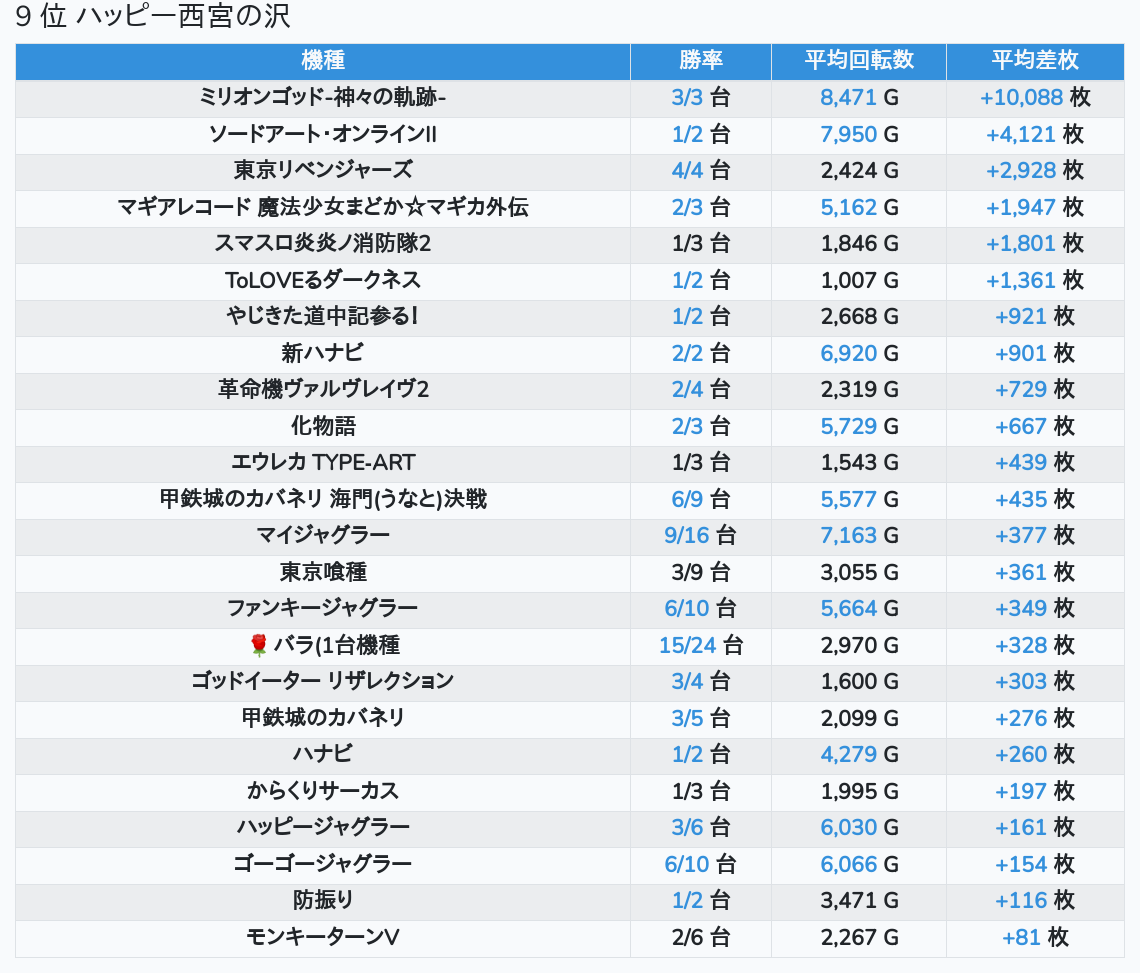Select 甲鉄城のカバネリ 海門(うなと)決戦 machine name
Viewport: 1140px width, 973px height.
(x=323, y=499)
